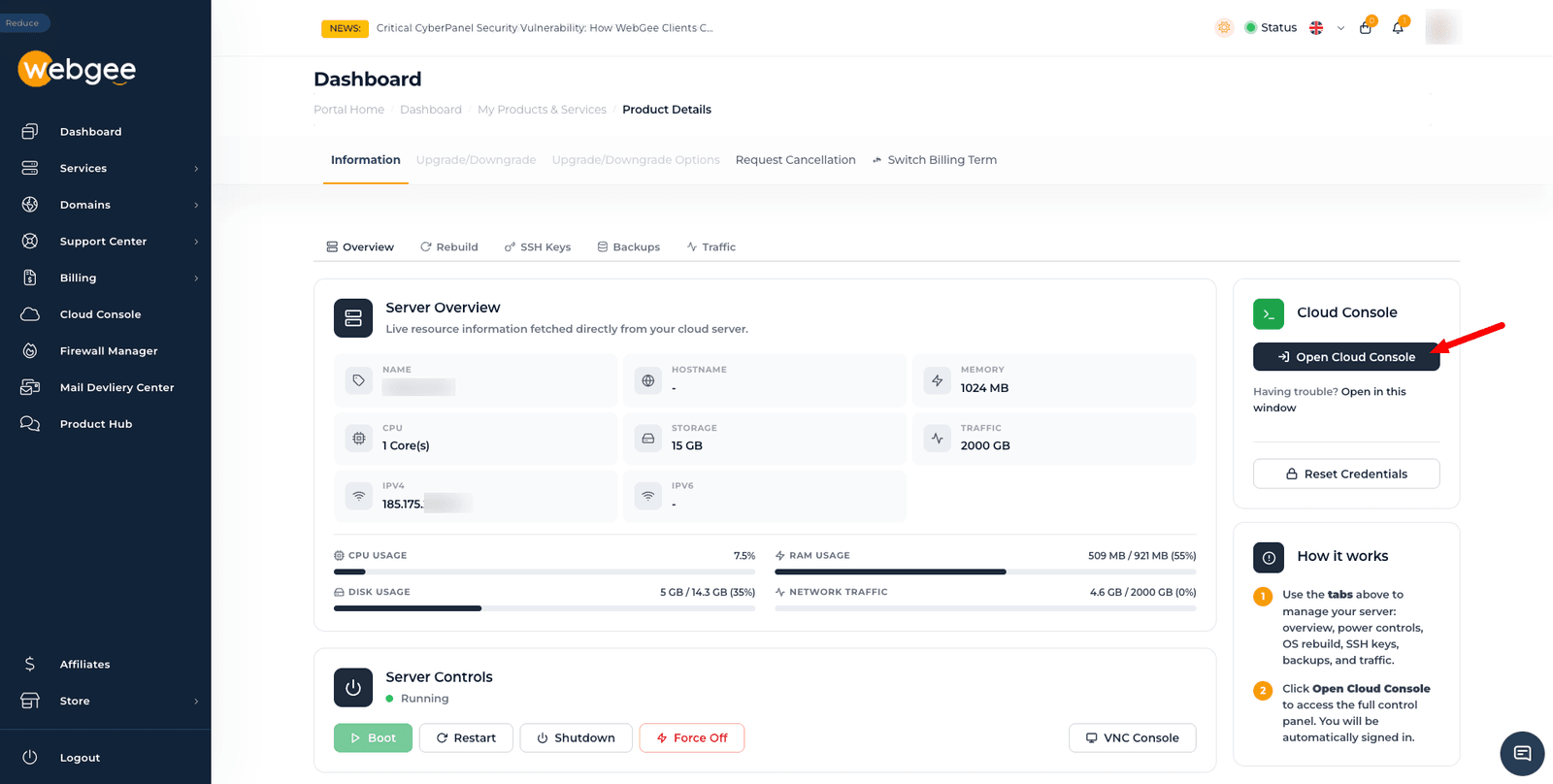The image size is (1553, 784).
Task: Open the shopping cart icon
Action: 1366,27
